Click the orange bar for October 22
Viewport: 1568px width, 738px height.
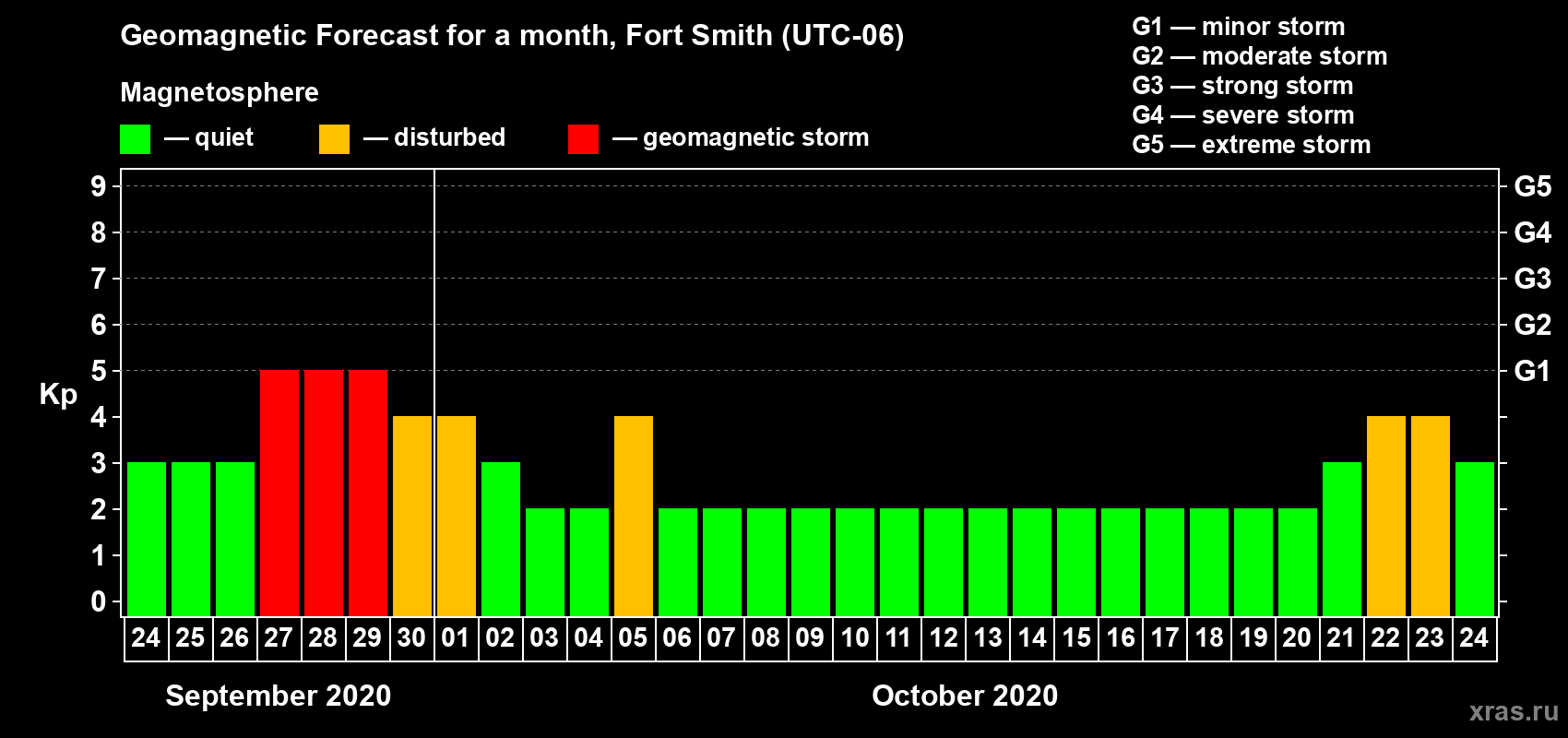coord(1386,516)
